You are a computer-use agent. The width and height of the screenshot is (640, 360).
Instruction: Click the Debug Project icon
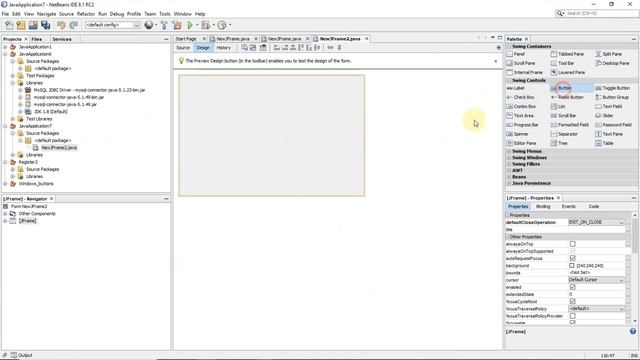(x=205, y=25)
